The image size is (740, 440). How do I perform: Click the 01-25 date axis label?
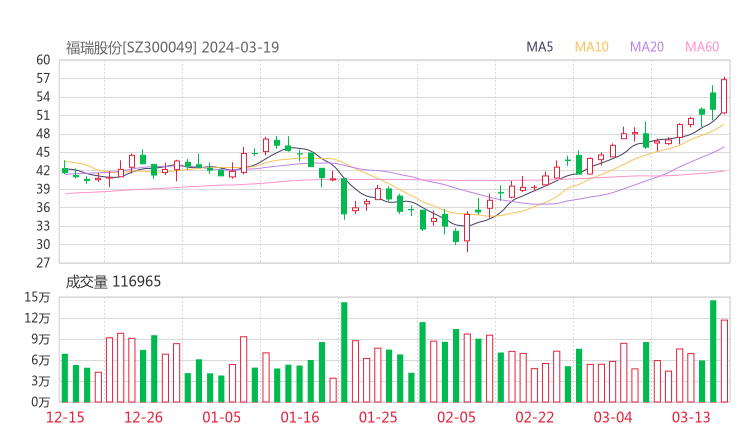click(378, 417)
